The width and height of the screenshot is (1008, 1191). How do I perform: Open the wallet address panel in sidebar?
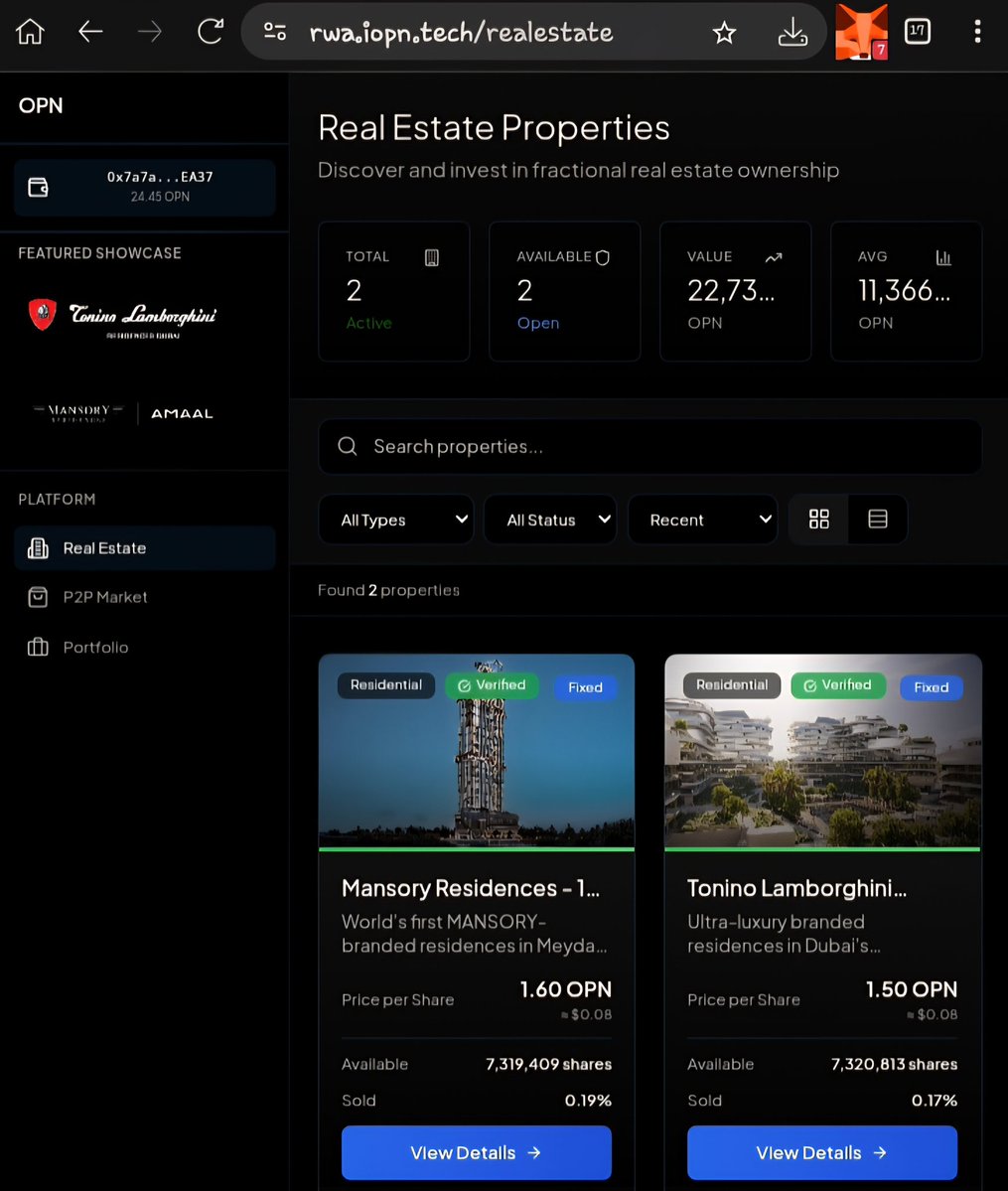pos(144,187)
